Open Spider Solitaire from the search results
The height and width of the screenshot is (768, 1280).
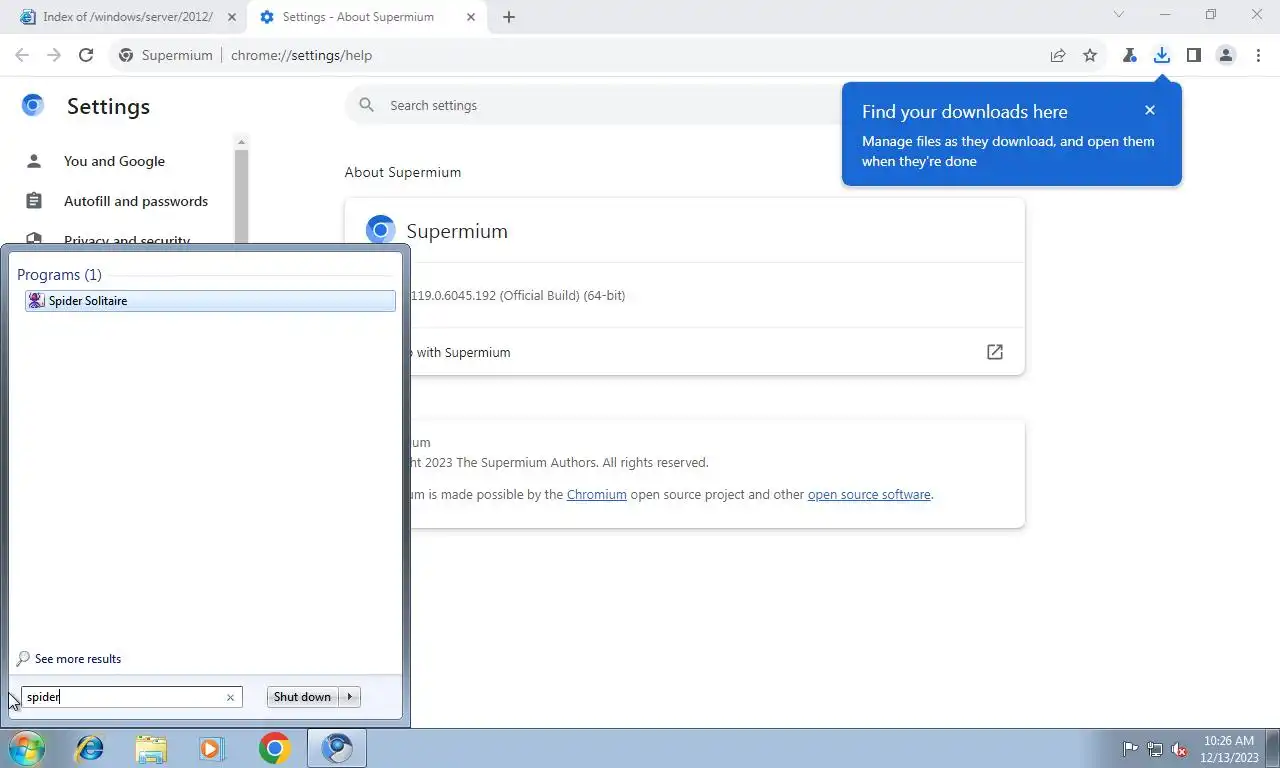210,300
